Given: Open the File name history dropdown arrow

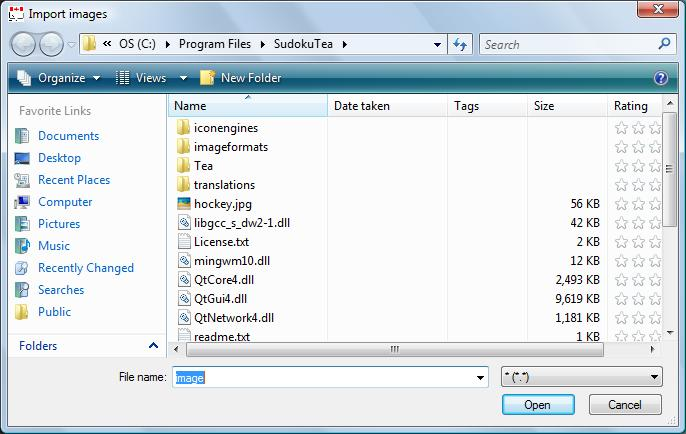Looking at the screenshot, I should [x=479, y=378].
